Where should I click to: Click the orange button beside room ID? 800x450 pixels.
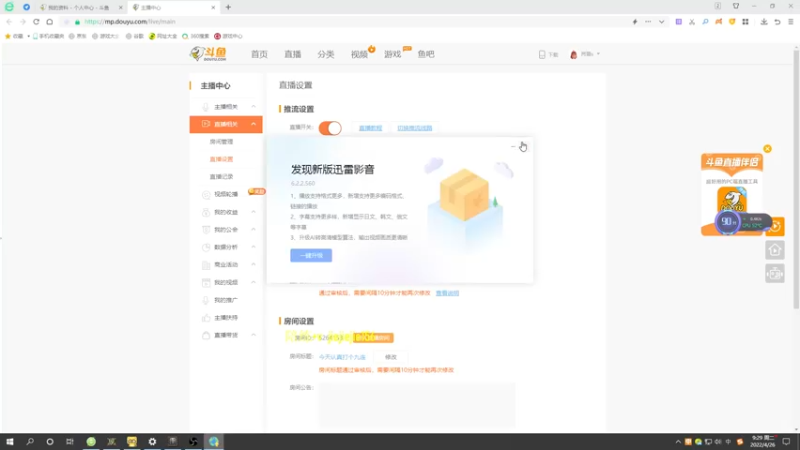(x=373, y=338)
